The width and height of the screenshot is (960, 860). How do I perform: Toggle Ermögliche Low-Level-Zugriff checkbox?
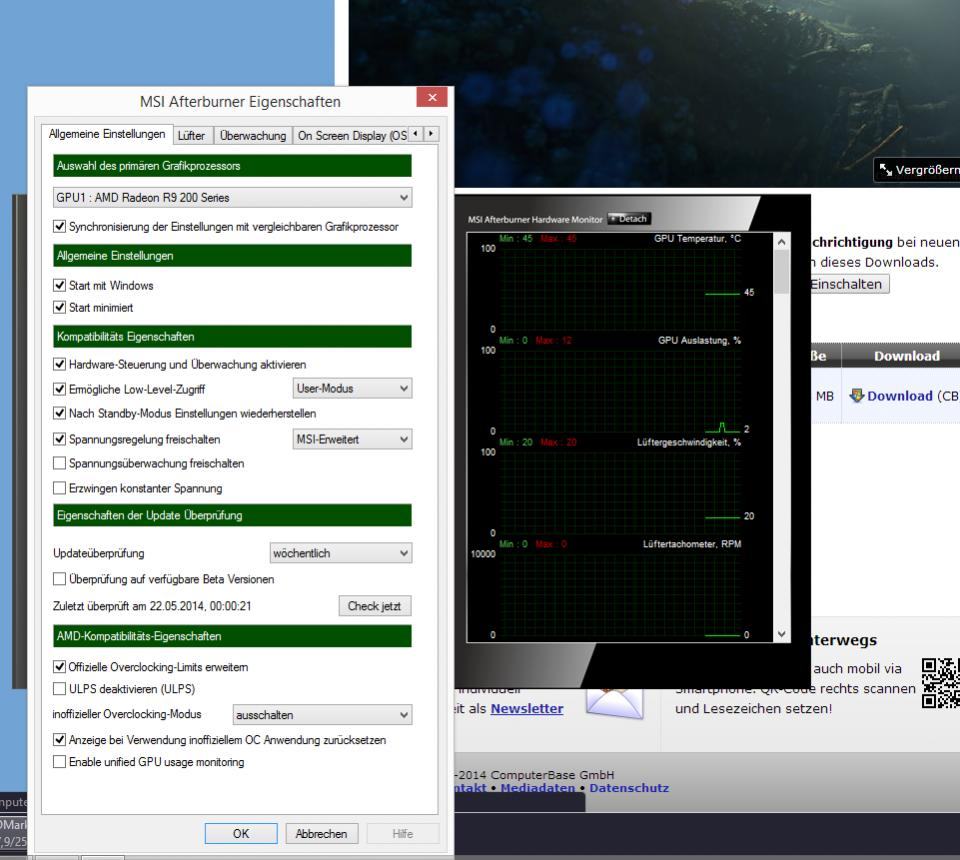click(x=59, y=389)
